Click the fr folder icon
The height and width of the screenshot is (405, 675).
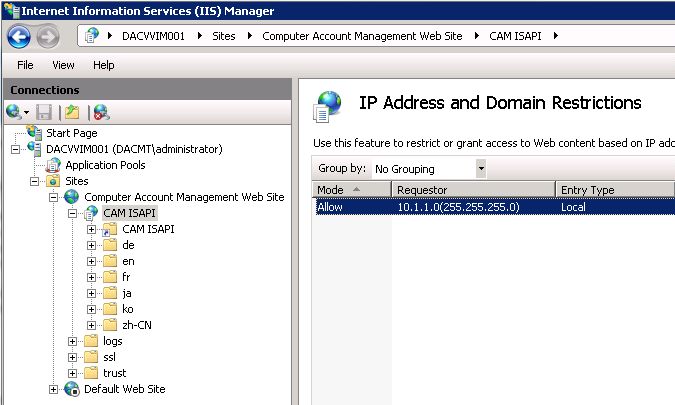pos(110,277)
